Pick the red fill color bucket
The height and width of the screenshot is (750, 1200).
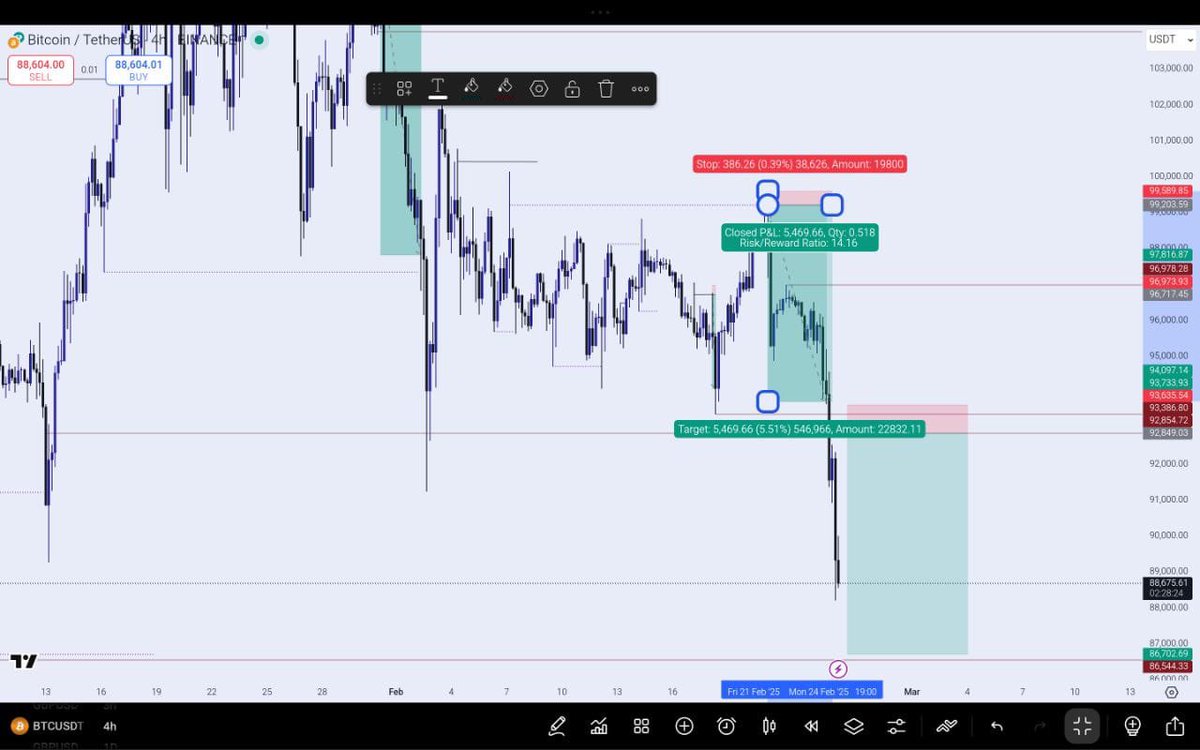(x=504, y=88)
